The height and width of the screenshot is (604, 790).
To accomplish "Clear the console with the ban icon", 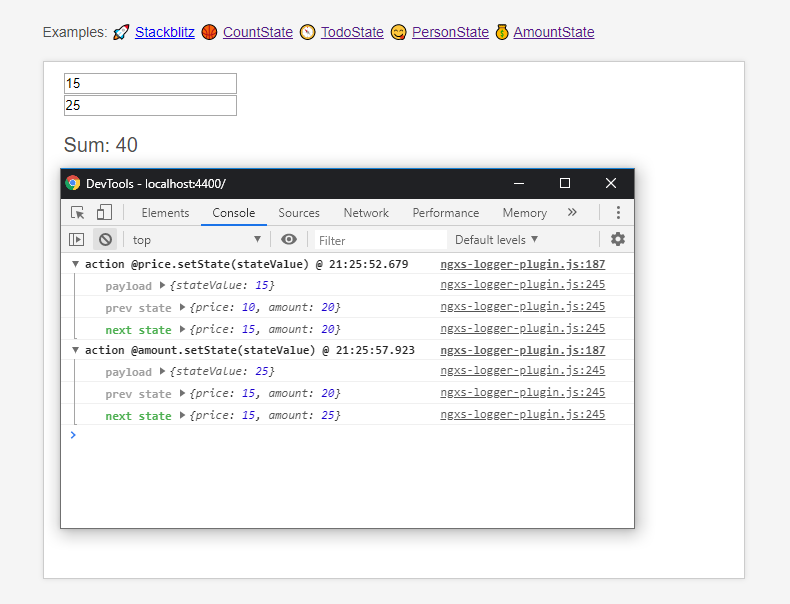I will (x=105, y=240).
